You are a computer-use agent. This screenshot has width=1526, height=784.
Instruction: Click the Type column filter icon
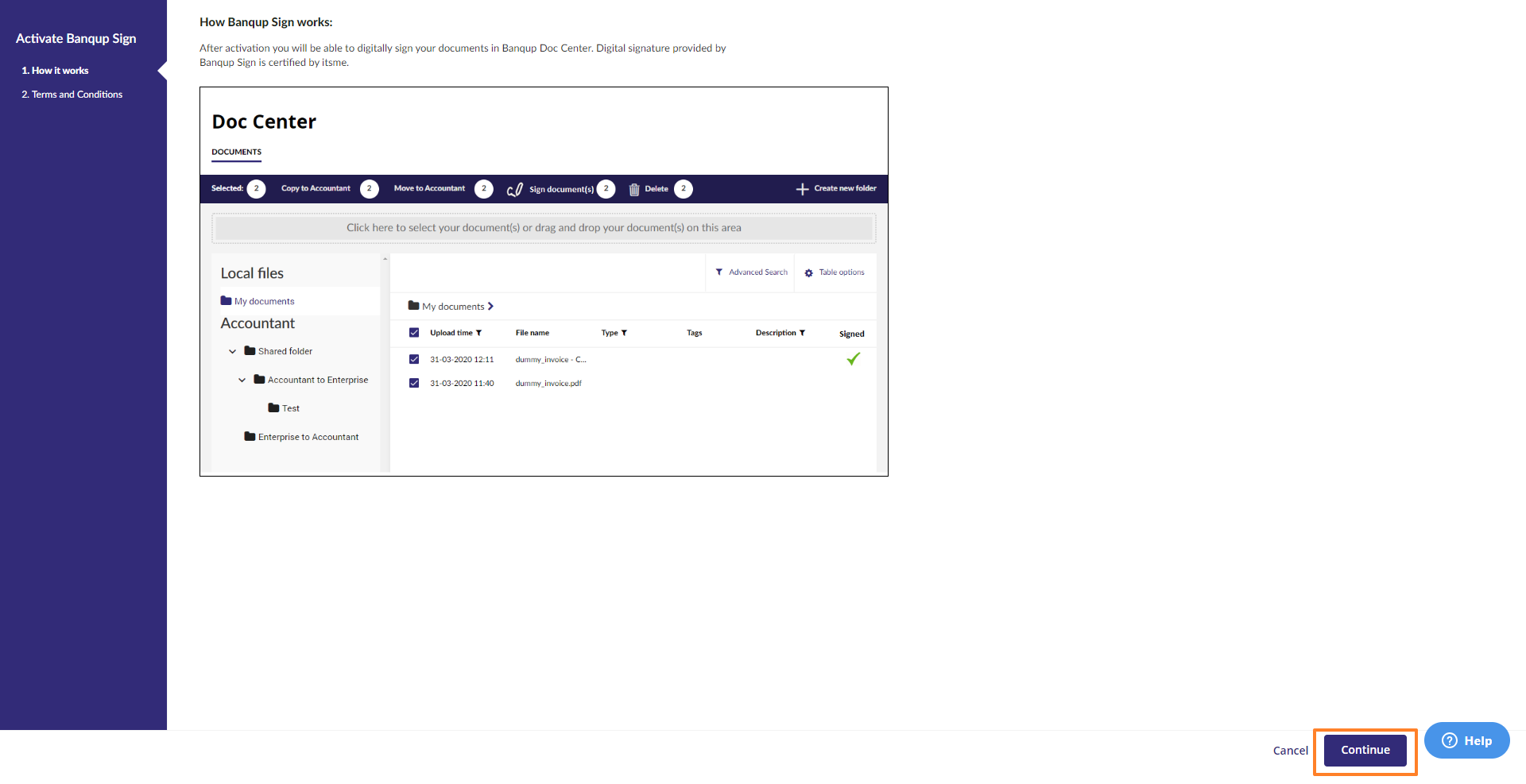point(624,333)
